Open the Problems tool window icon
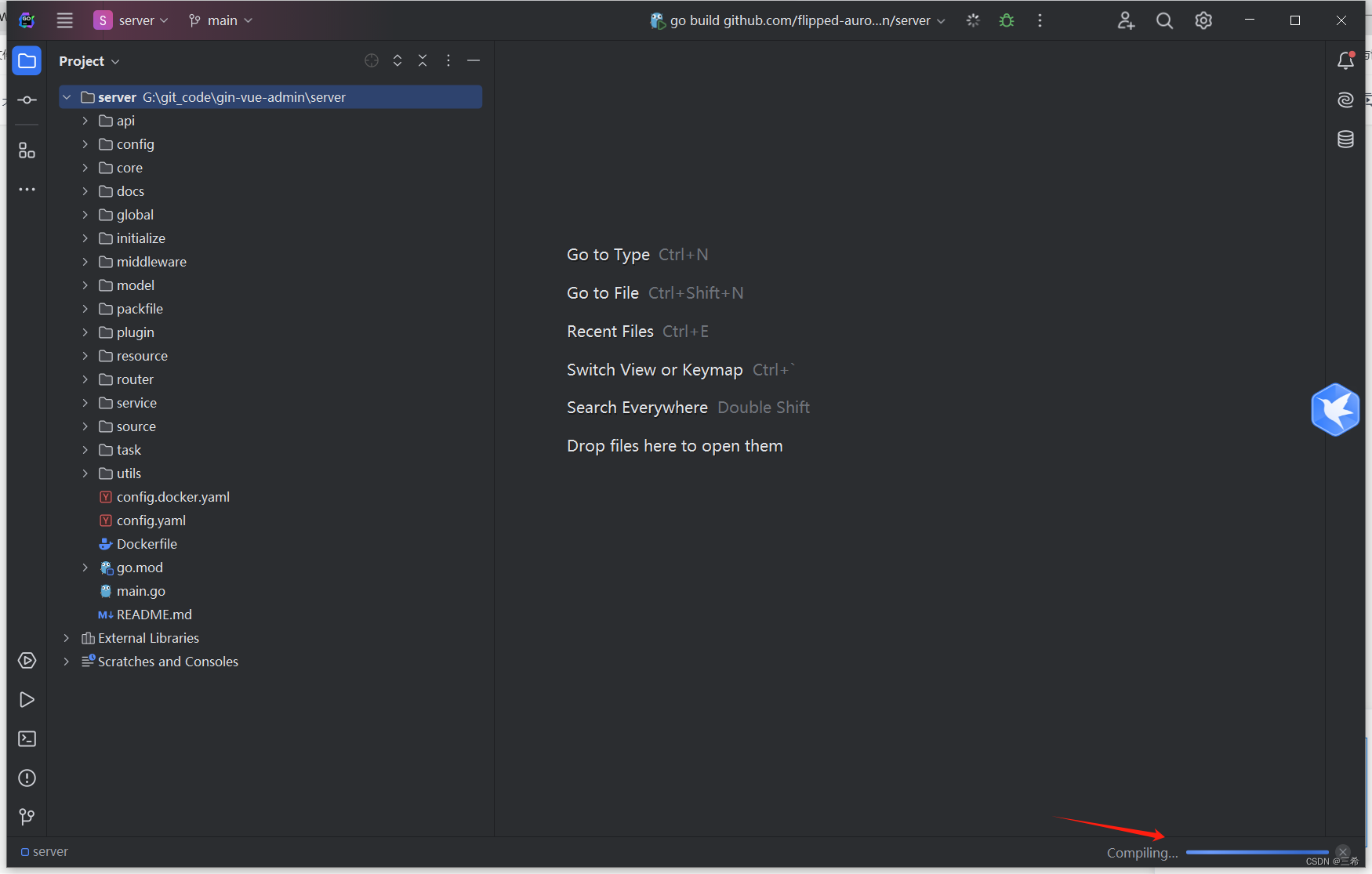Image resolution: width=1372 pixels, height=874 pixels. [27, 778]
